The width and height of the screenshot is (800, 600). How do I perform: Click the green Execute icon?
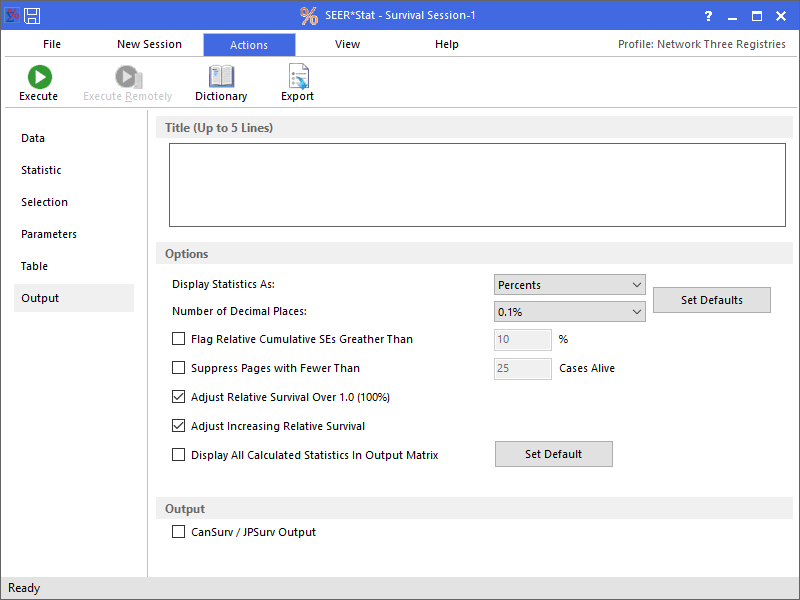[x=39, y=77]
